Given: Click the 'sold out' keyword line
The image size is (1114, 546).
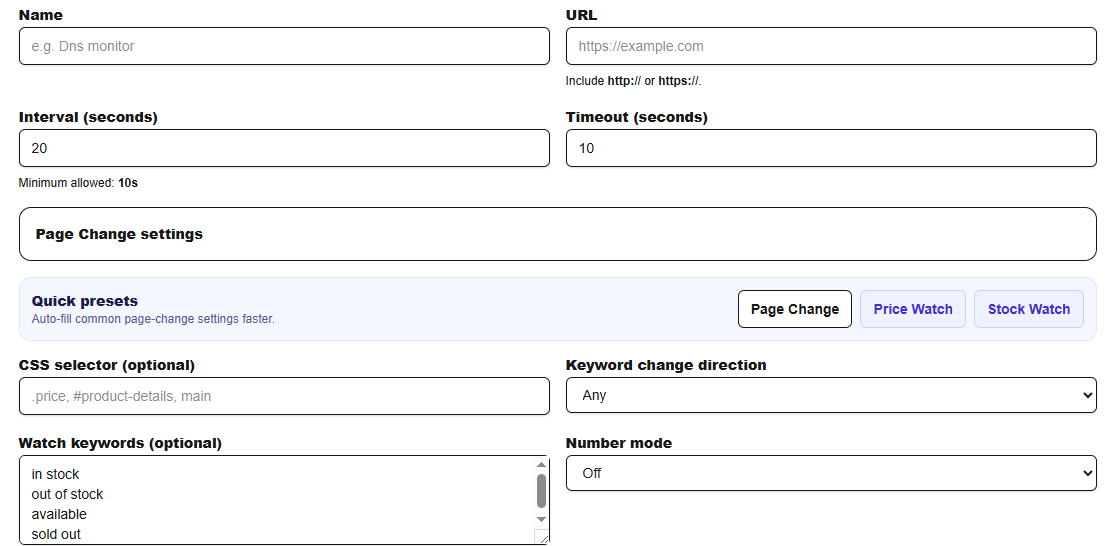Looking at the screenshot, I should (57, 534).
